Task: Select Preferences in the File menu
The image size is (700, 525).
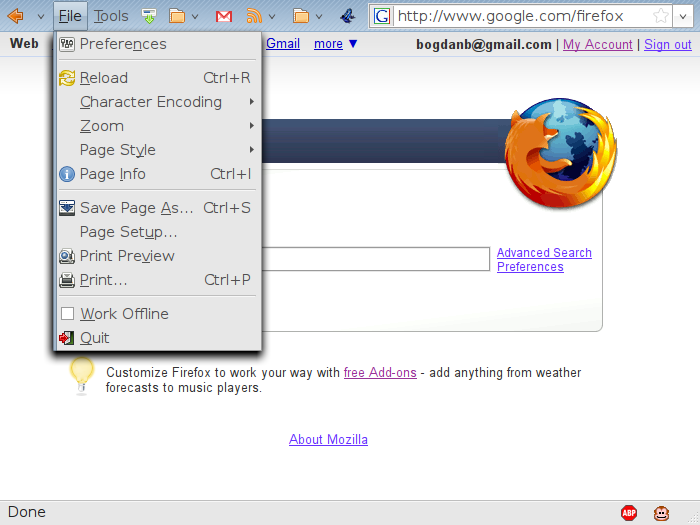Action: [x=157, y=44]
